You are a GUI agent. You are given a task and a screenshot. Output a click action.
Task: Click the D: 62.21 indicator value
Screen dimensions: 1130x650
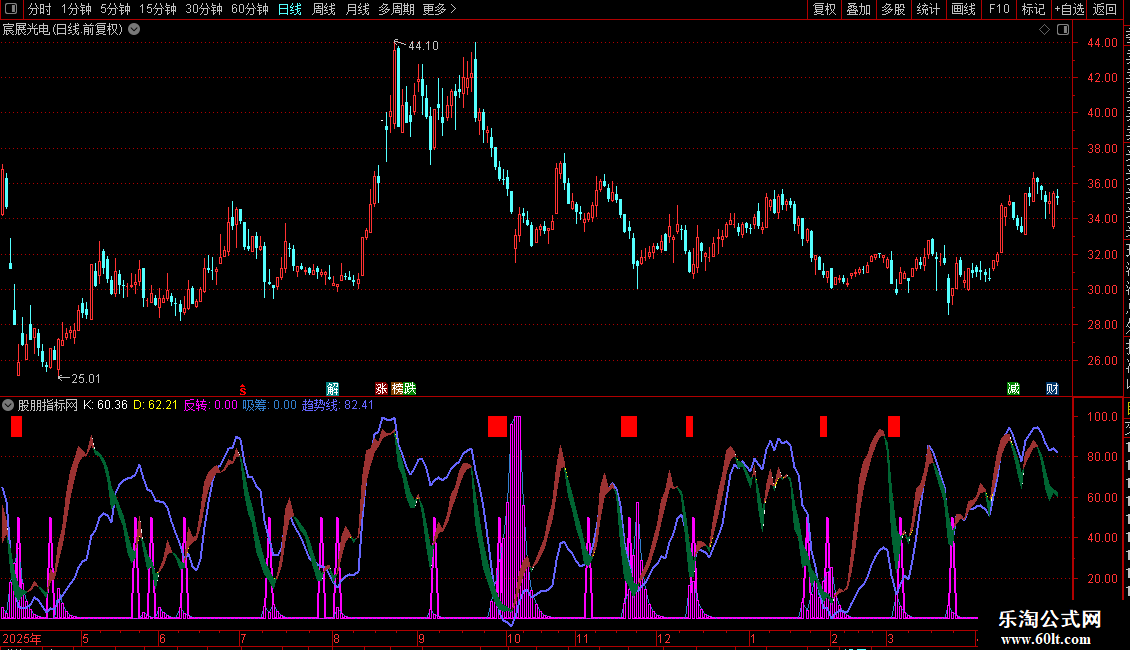click(156, 405)
